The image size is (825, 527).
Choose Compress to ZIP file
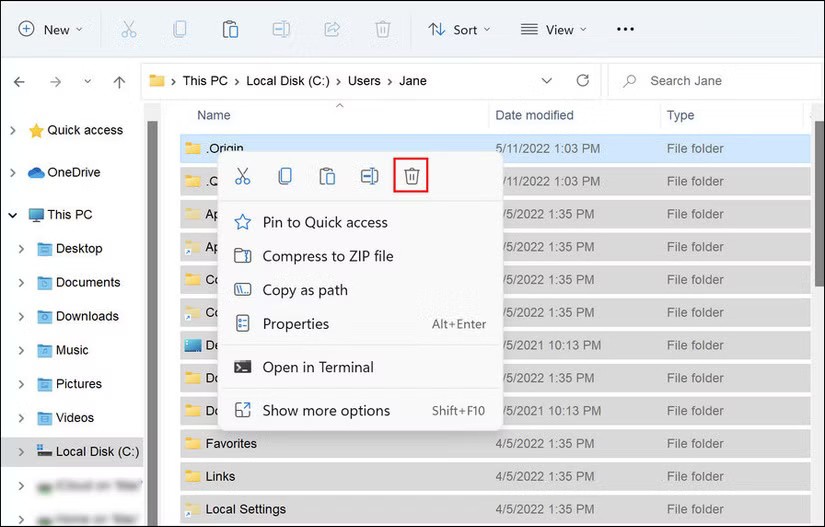327,256
